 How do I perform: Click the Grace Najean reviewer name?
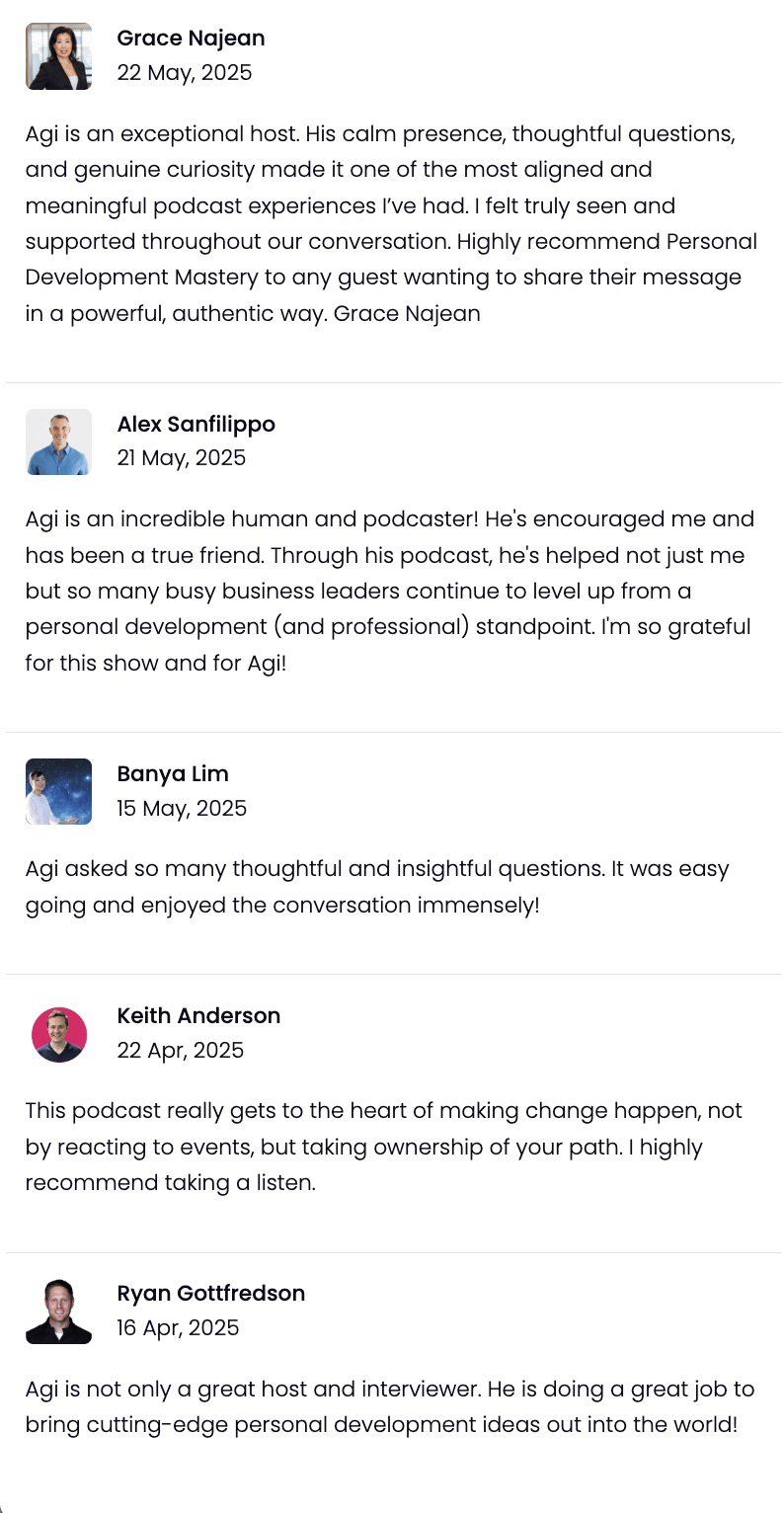191,39
